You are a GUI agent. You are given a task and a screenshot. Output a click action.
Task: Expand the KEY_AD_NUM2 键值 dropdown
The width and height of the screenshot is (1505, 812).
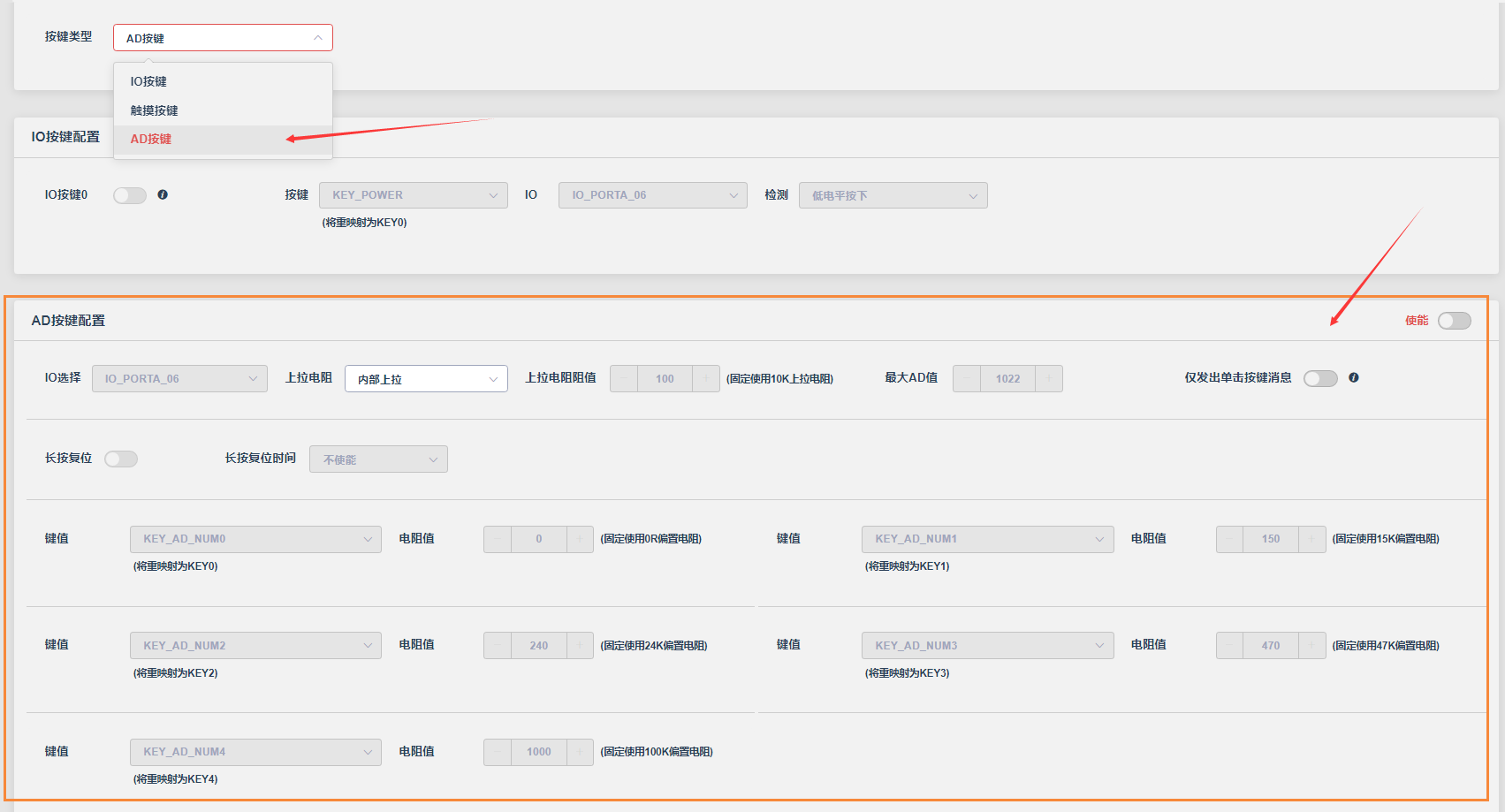coord(255,645)
